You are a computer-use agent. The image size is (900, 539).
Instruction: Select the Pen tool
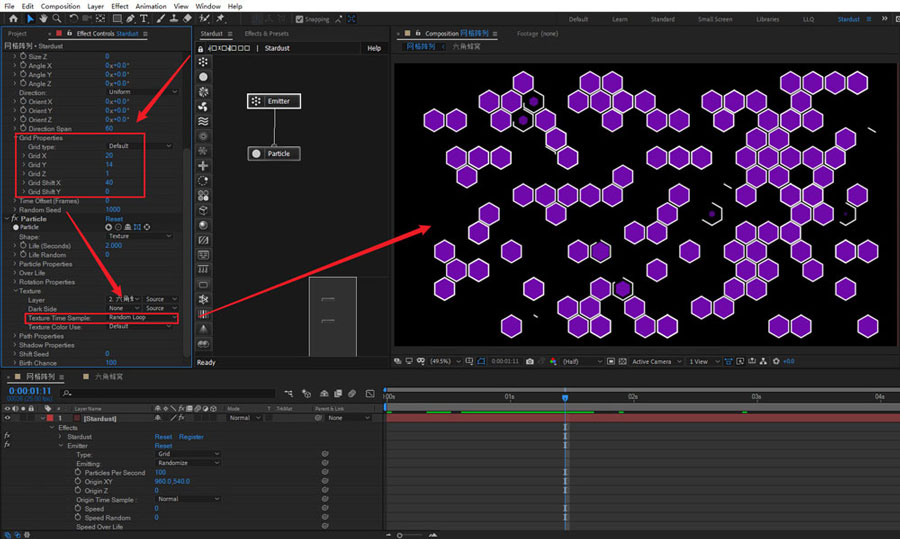click(x=132, y=18)
